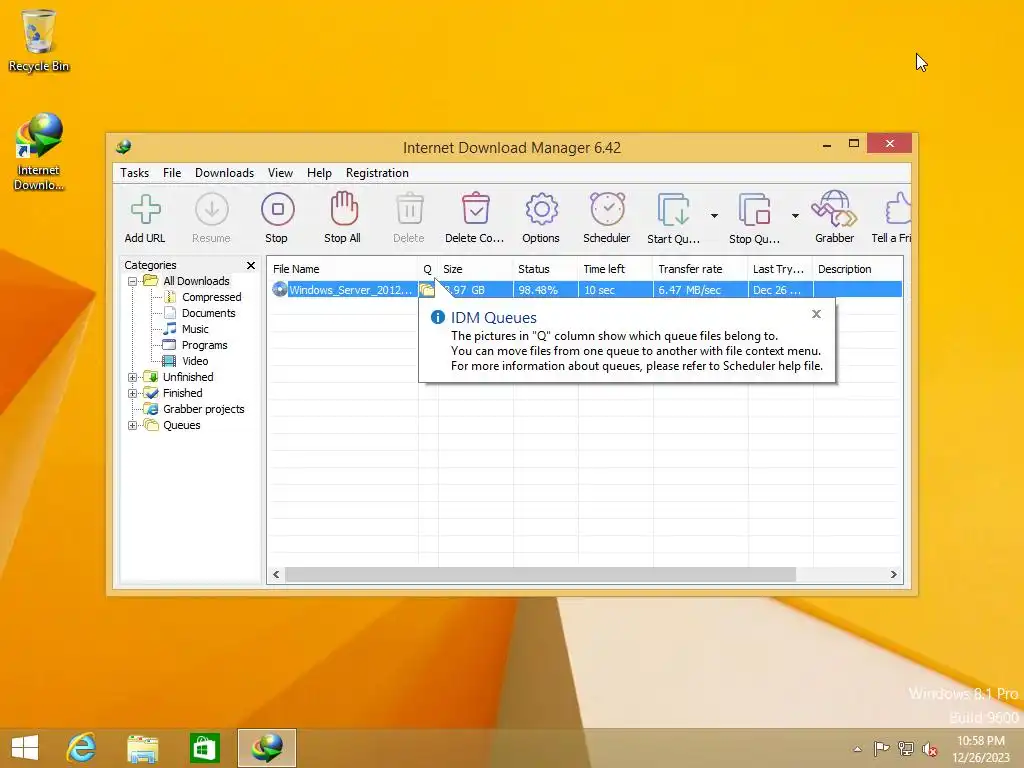The width and height of the screenshot is (1024, 768).
Task: Expand the Queues category node
Action: point(133,425)
